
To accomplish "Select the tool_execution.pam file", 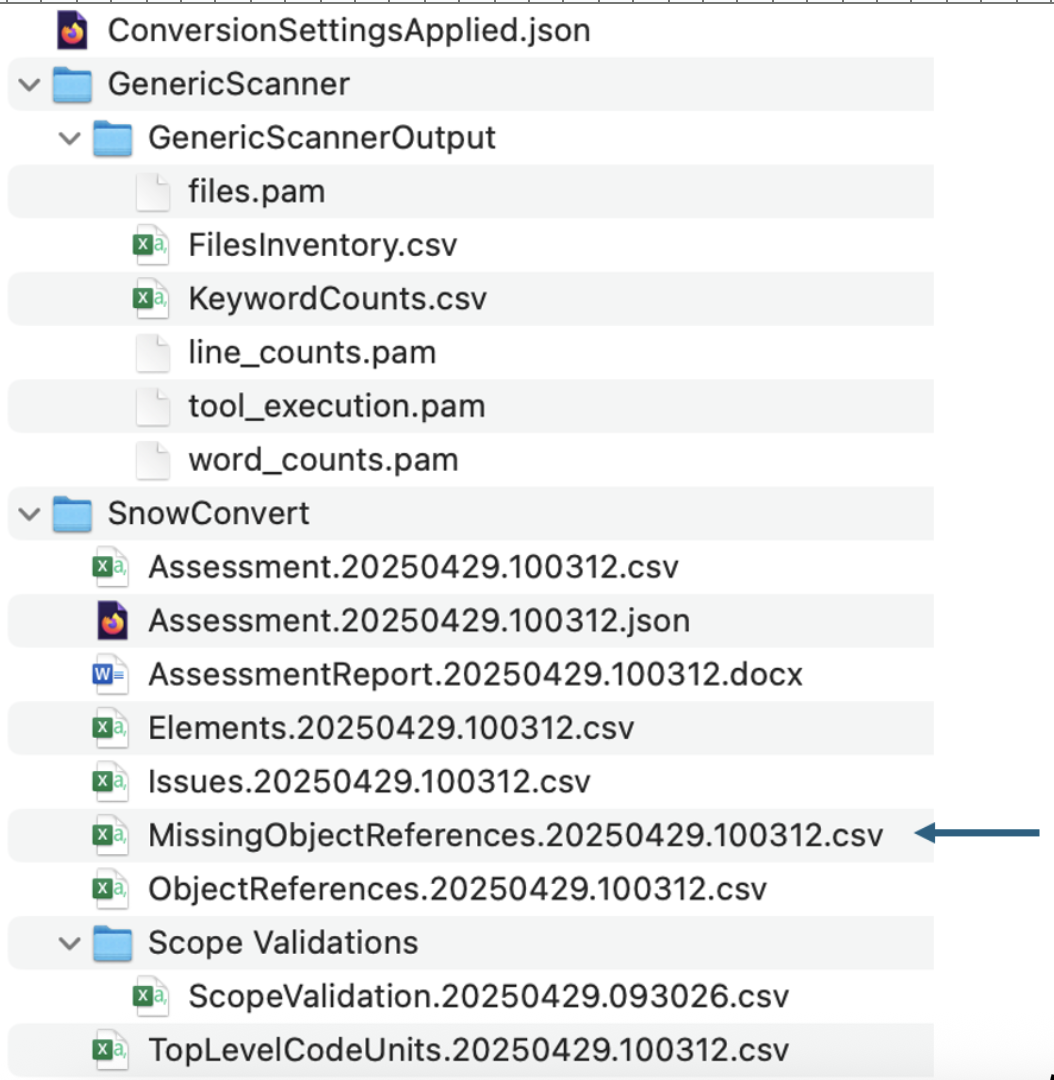I will coord(336,406).
